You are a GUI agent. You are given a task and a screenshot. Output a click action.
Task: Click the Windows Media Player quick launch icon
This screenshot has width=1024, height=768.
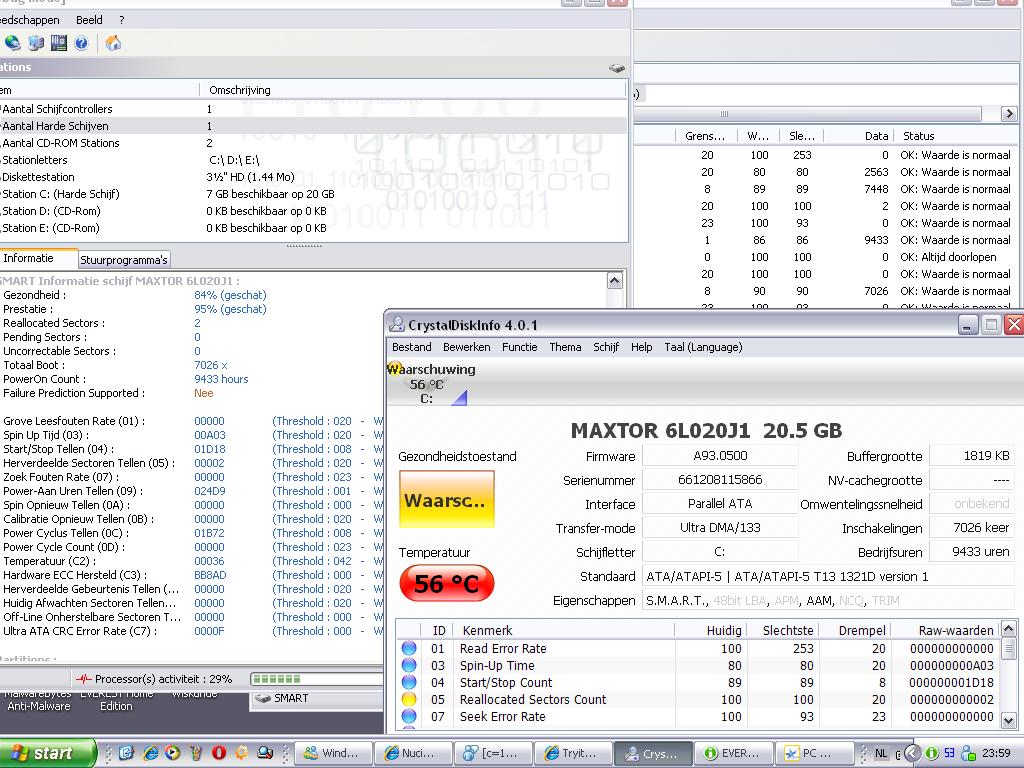tap(172, 752)
